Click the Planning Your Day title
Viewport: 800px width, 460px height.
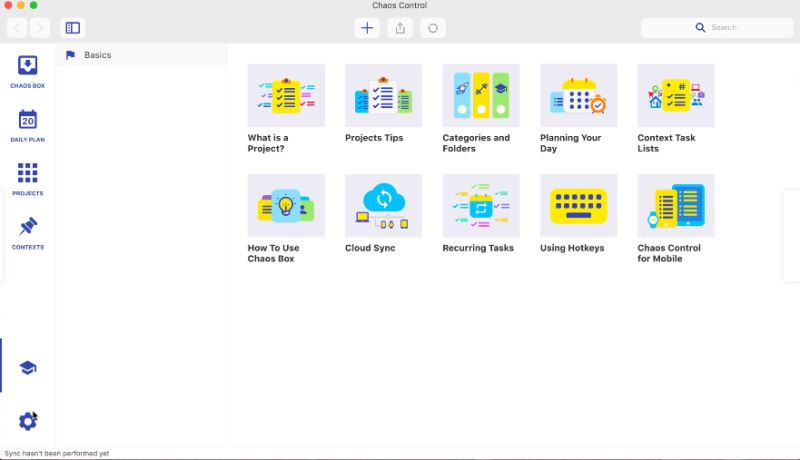point(570,143)
